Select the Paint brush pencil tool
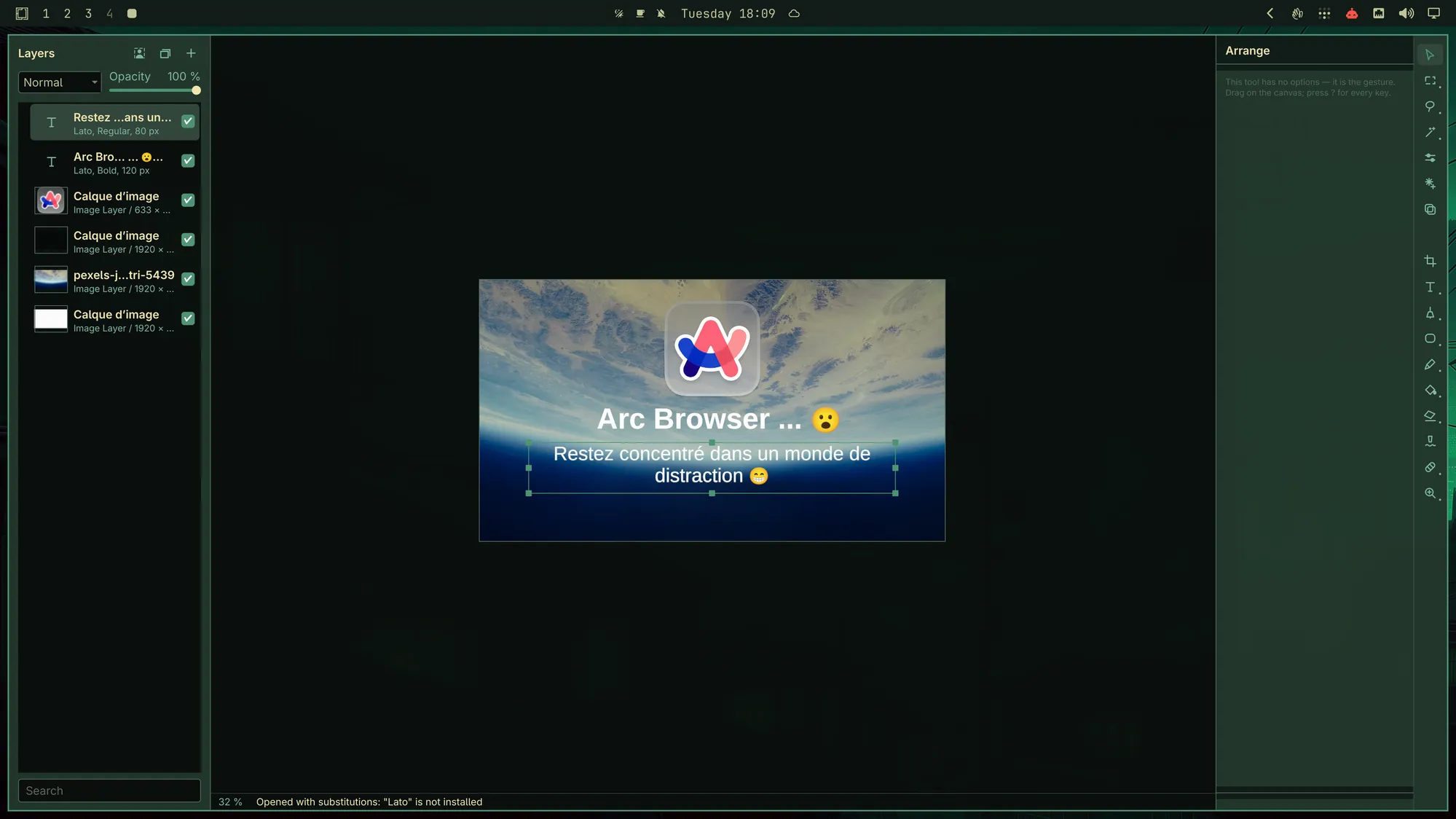 coord(1430,364)
